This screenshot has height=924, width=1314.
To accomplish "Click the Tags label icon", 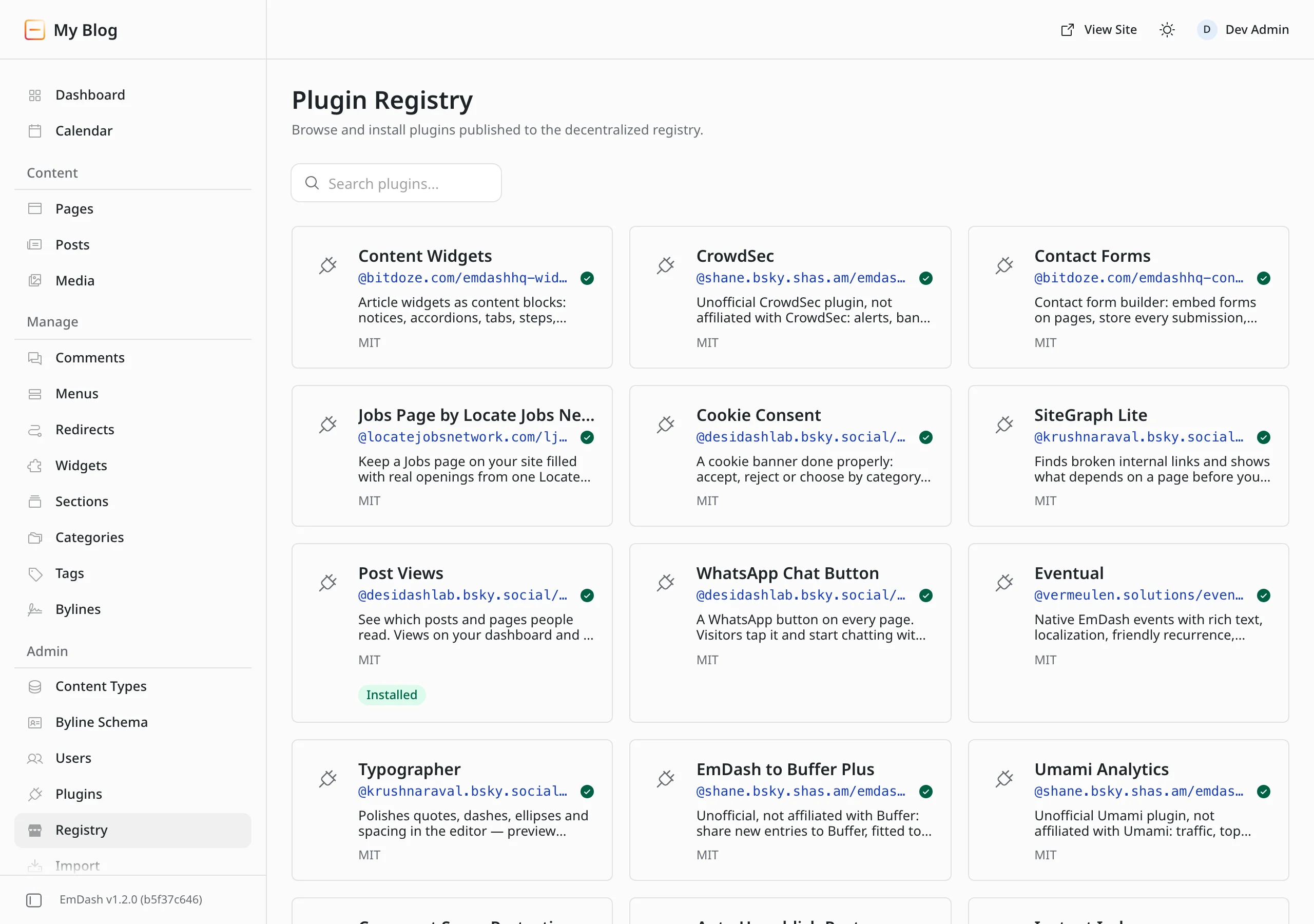I will (35, 574).
